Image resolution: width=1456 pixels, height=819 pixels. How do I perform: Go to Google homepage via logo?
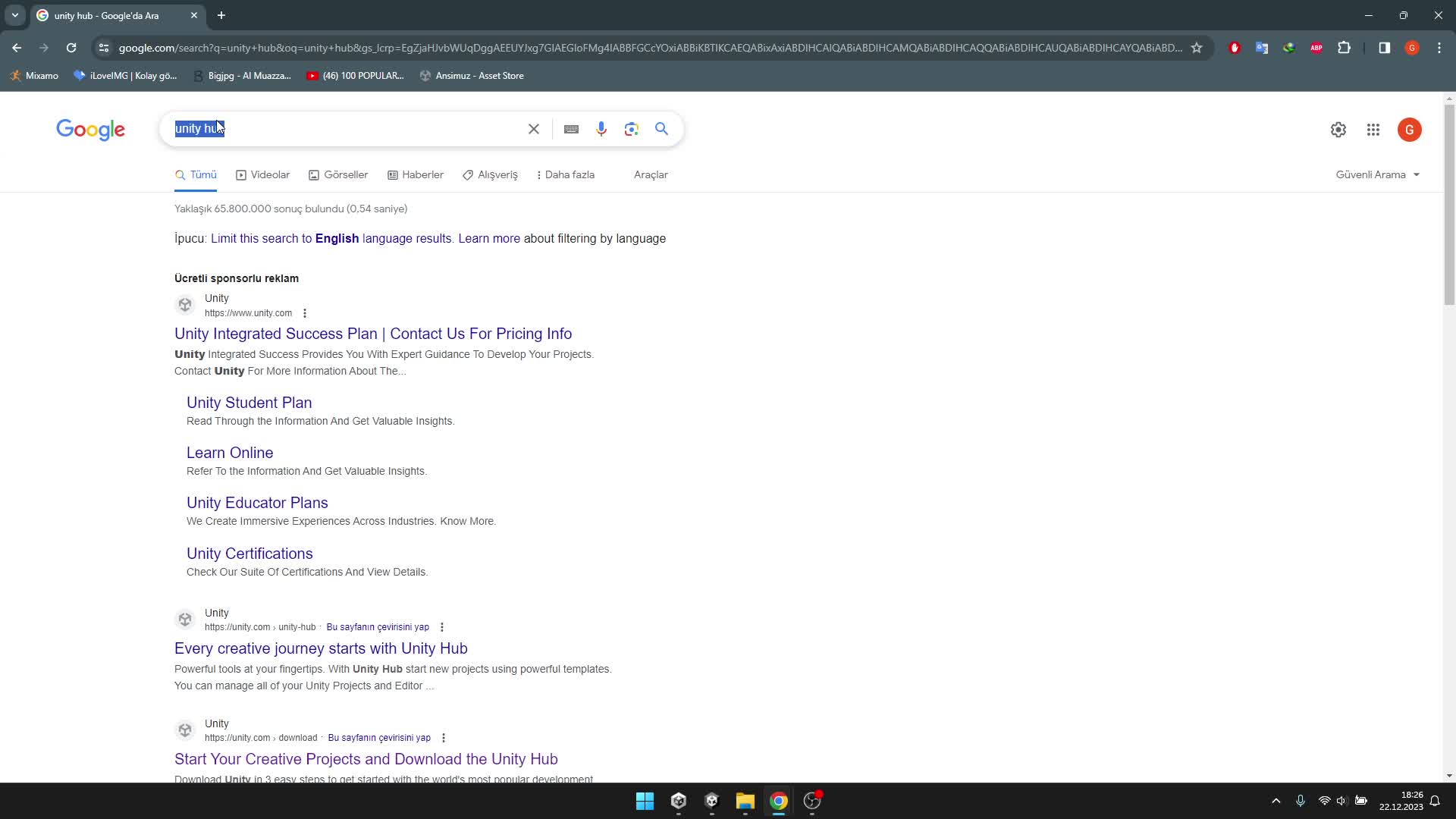pyautogui.click(x=90, y=130)
